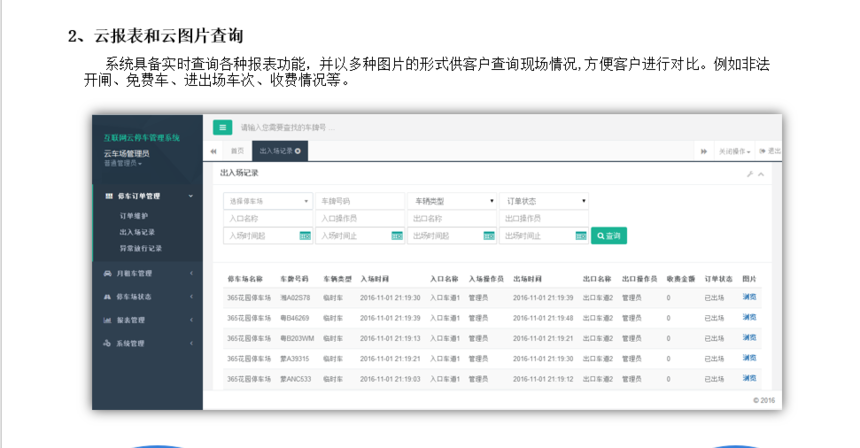The height and width of the screenshot is (448, 860).
Task: Close the 出入场记录 tab via its x icon
Action: 298,151
